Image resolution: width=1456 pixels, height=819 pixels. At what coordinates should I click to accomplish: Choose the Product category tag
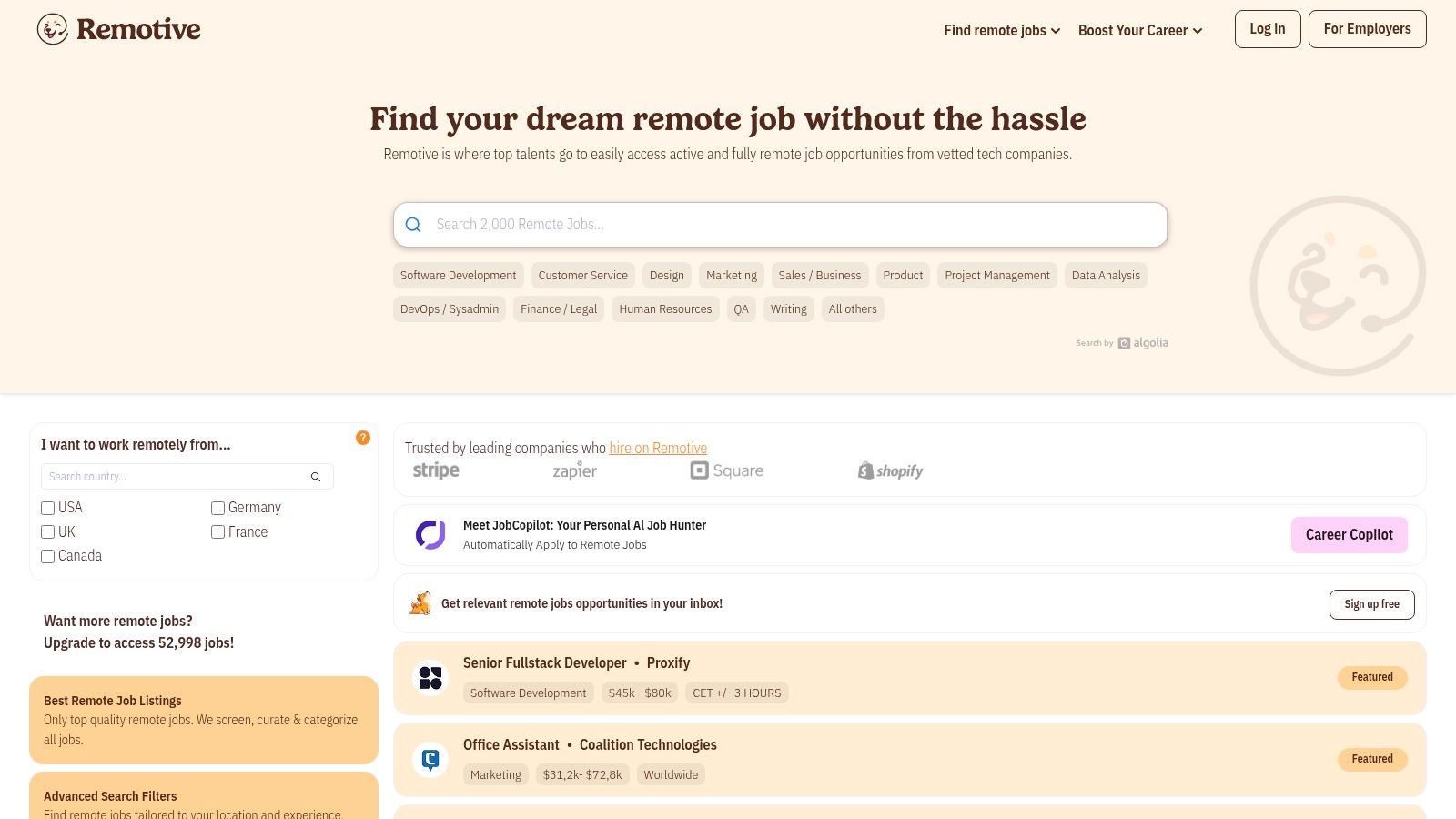(903, 276)
